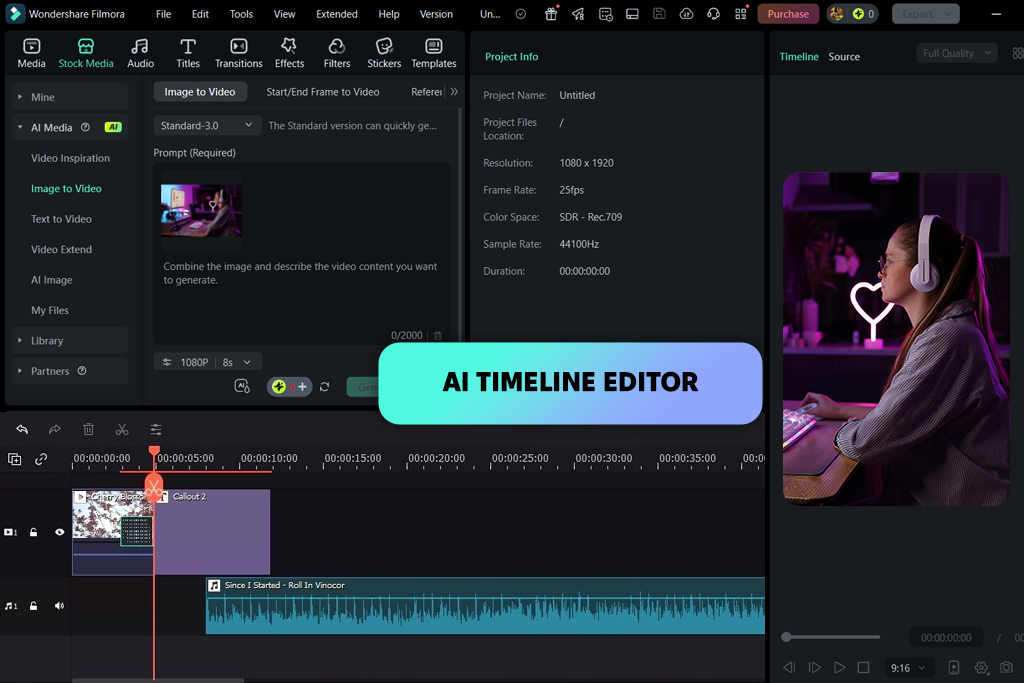Open the Full Quality dropdown
The width and height of the screenshot is (1024, 683).
pyautogui.click(x=957, y=54)
